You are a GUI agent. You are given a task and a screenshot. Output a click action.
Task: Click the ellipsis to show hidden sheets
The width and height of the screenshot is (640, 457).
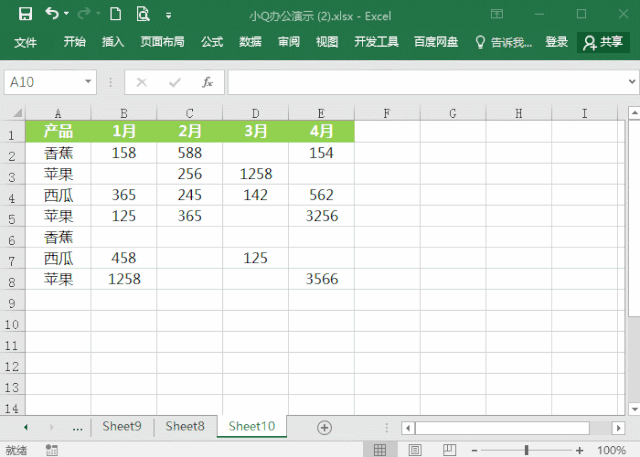77,428
